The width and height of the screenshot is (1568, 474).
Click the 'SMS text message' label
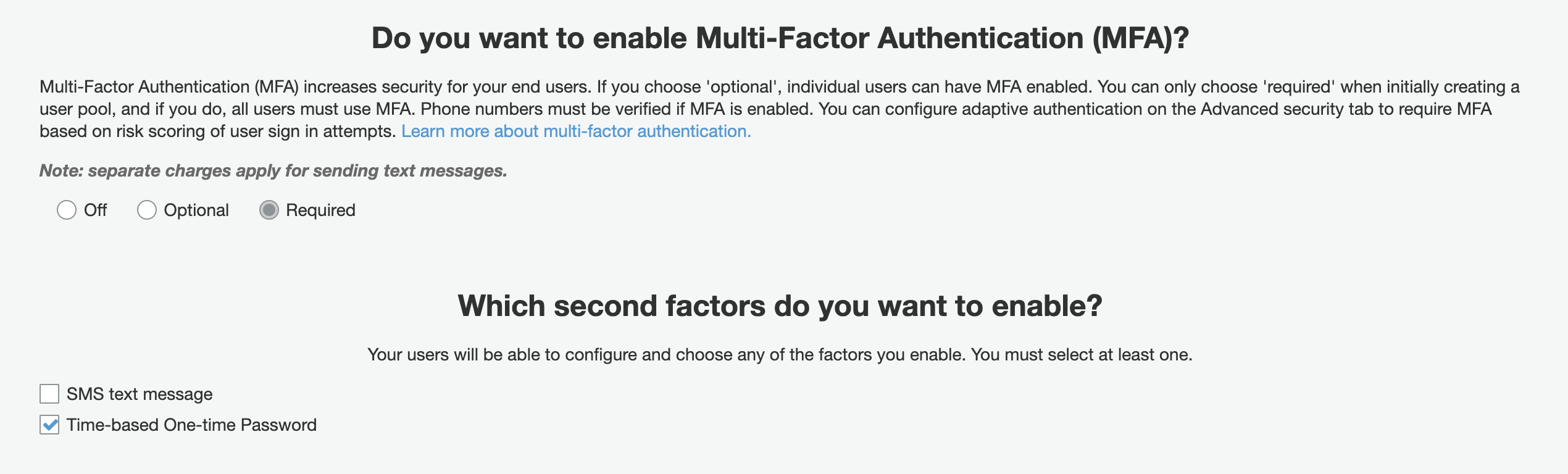pos(140,394)
